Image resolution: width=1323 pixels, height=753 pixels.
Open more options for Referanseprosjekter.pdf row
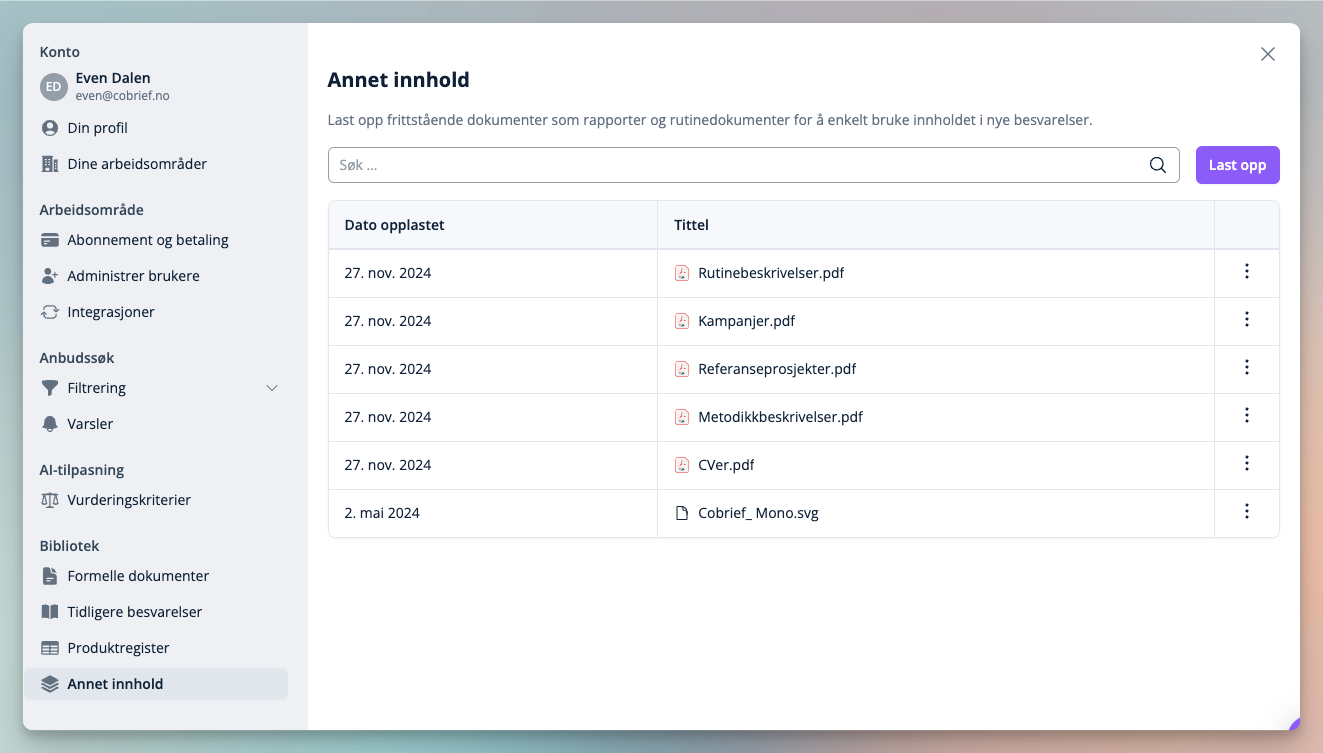[1246, 368]
